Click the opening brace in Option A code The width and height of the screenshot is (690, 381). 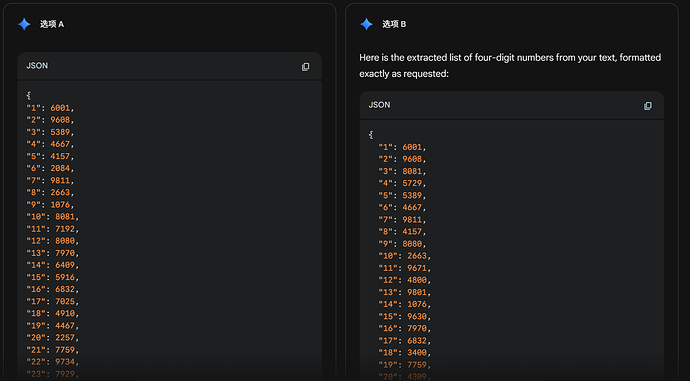coord(29,95)
